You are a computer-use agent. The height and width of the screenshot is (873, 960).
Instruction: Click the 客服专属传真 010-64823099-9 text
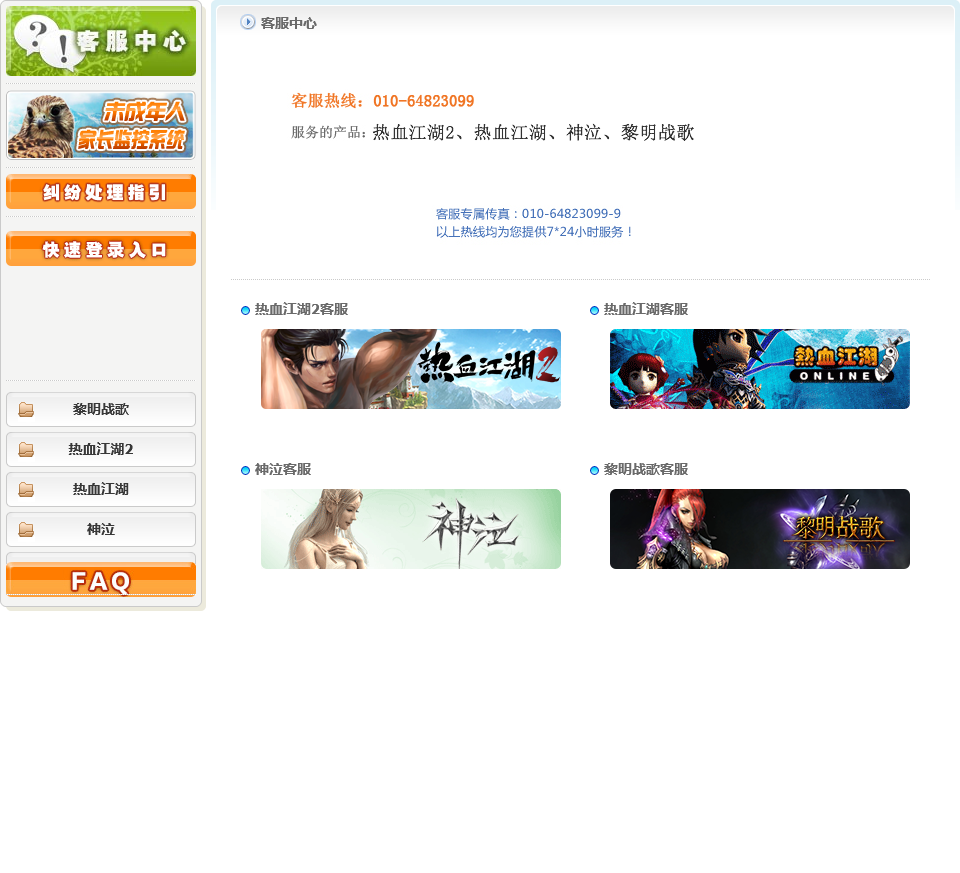click(x=528, y=214)
